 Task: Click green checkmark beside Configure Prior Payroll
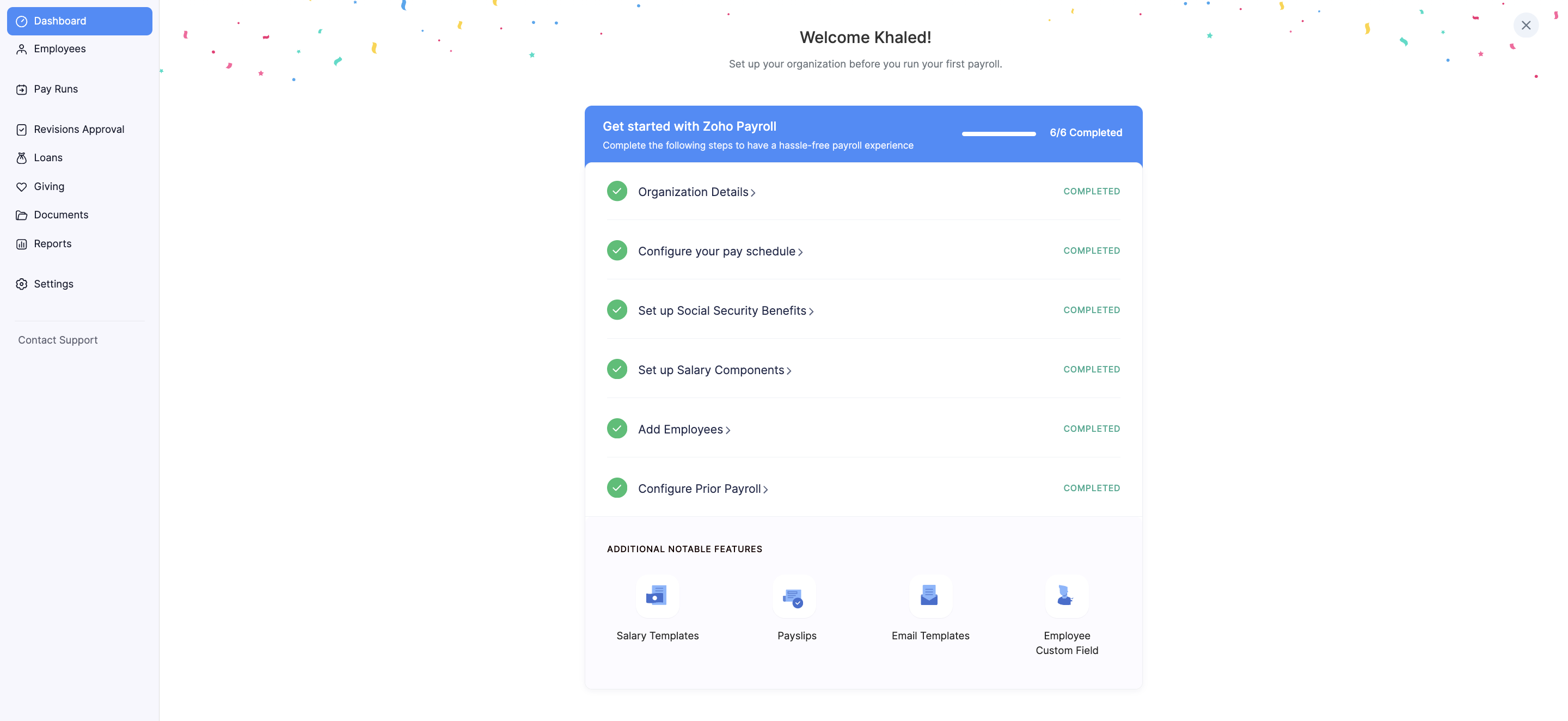tap(617, 488)
